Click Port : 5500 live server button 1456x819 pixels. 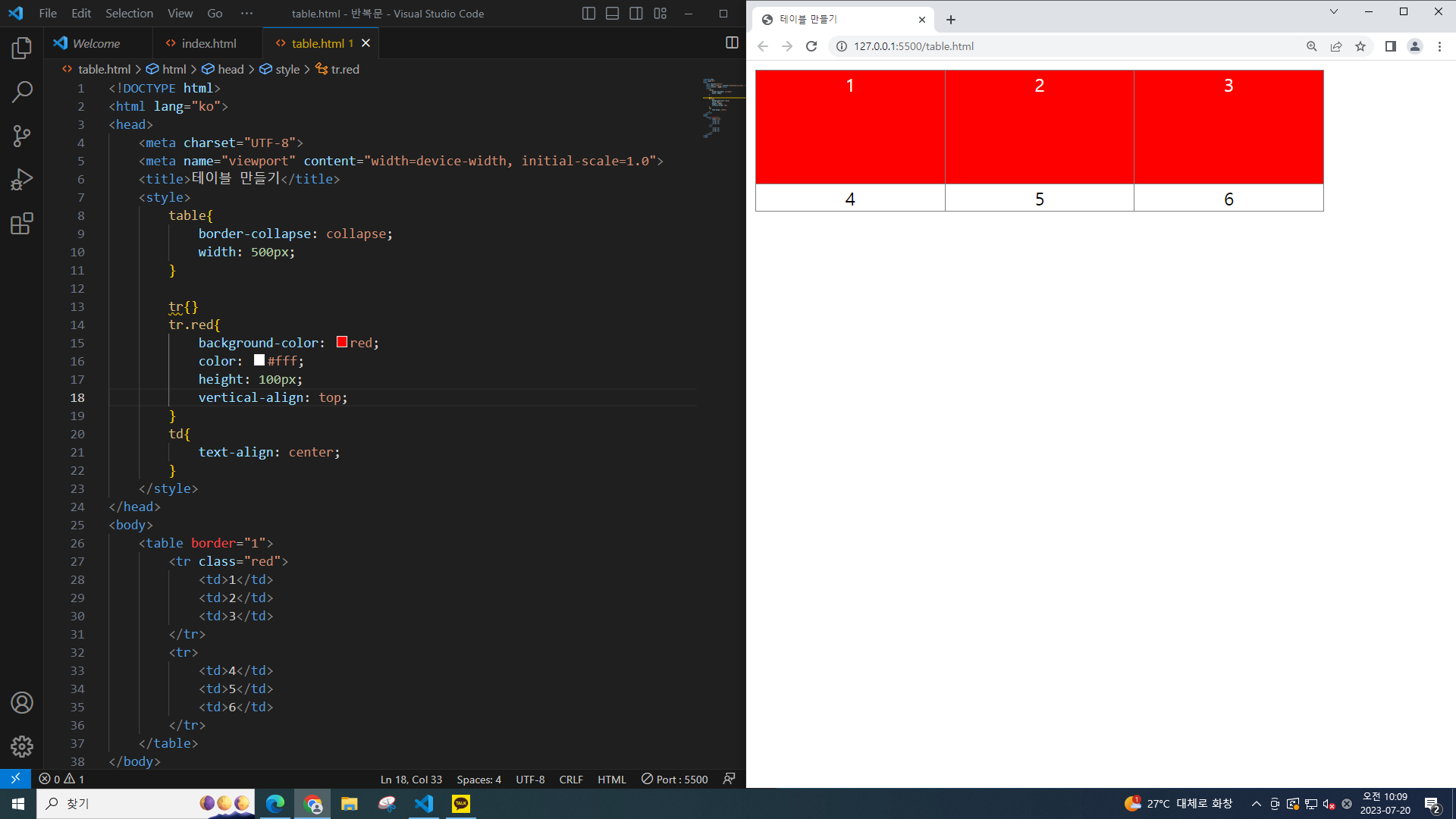[x=674, y=780]
